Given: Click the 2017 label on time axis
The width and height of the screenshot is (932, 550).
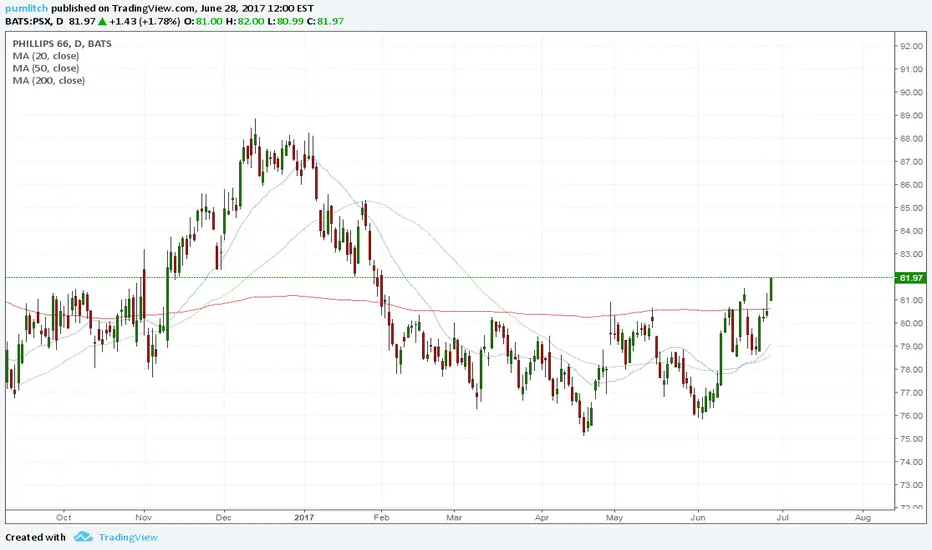Looking at the screenshot, I should 304,517.
